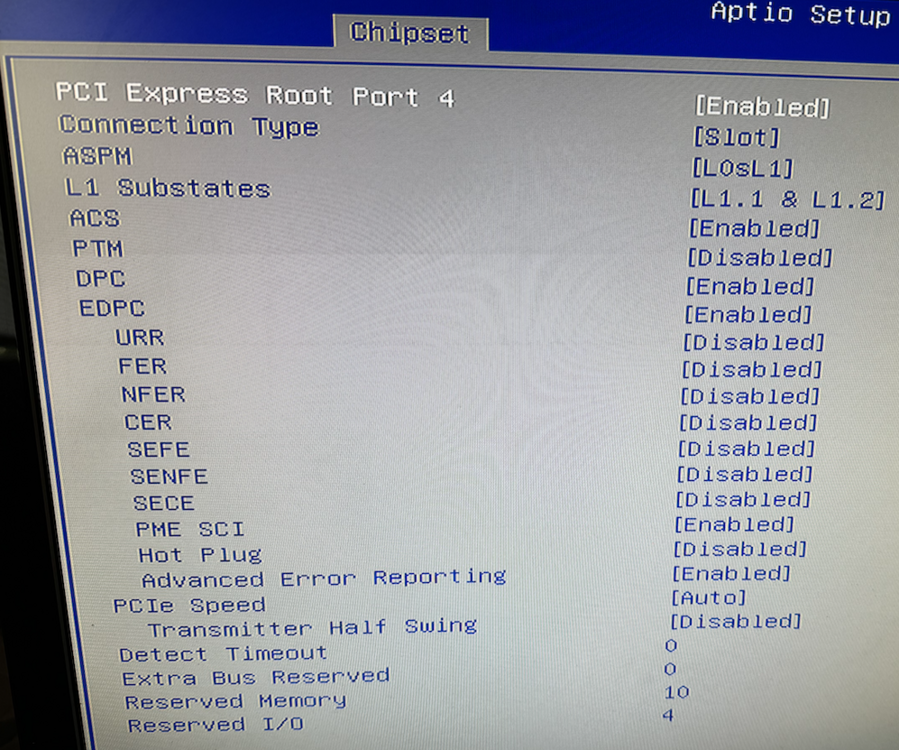The image size is (899, 750).
Task: Open PME SCI Enabled option
Action: pos(734,524)
